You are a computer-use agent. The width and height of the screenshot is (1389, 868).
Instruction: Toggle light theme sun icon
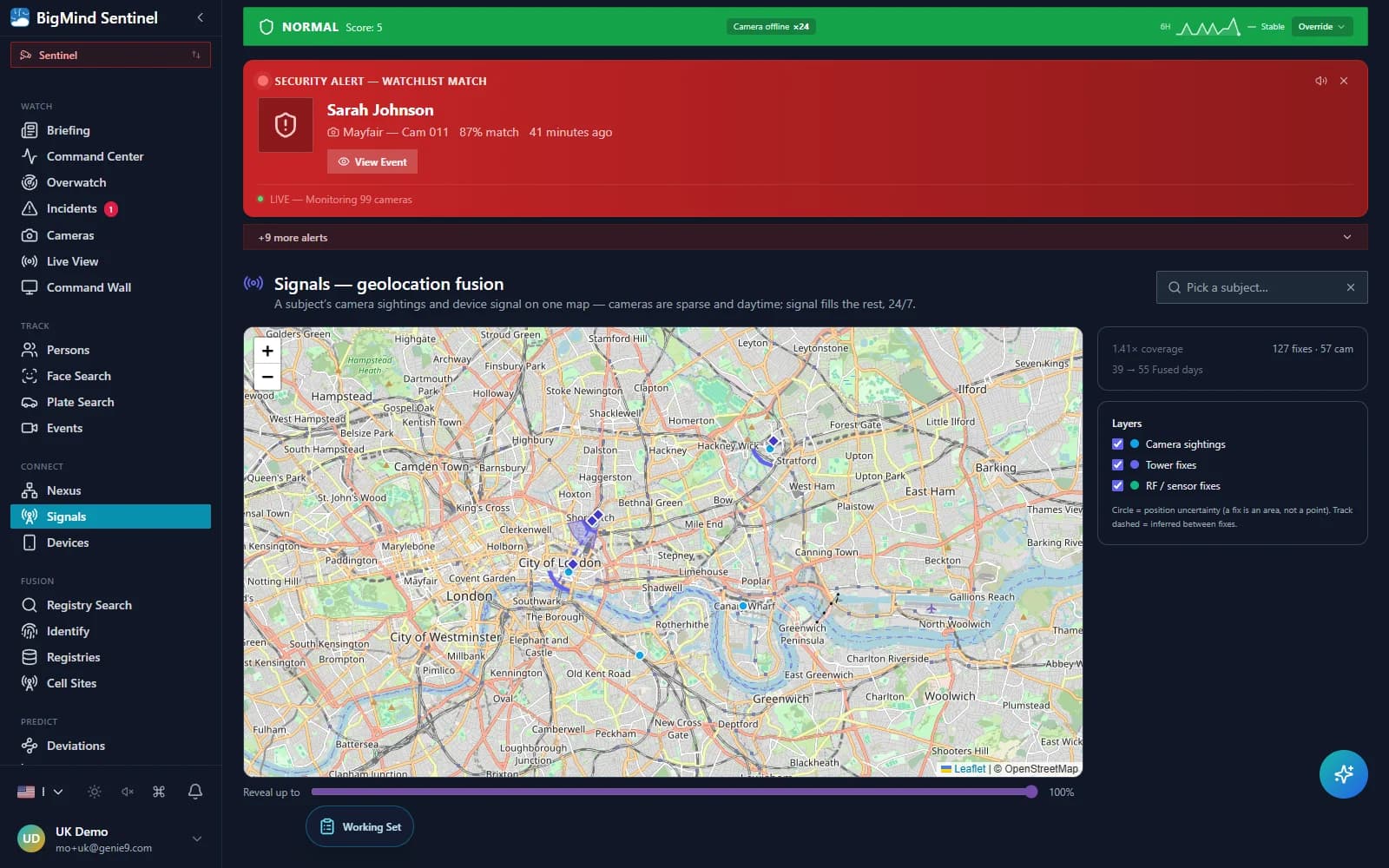click(x=95, y=792)
